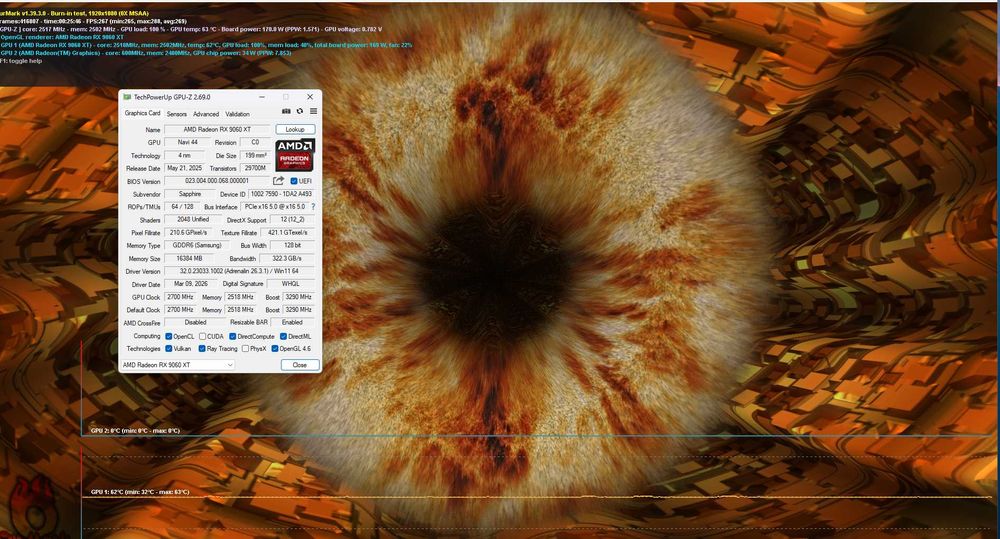Viewport: 1000px width, 539px height.
Task: Click the Name field showing AMD Radeon RX 9060 XT
Action: pyautogui.click(x=217, y=129)
